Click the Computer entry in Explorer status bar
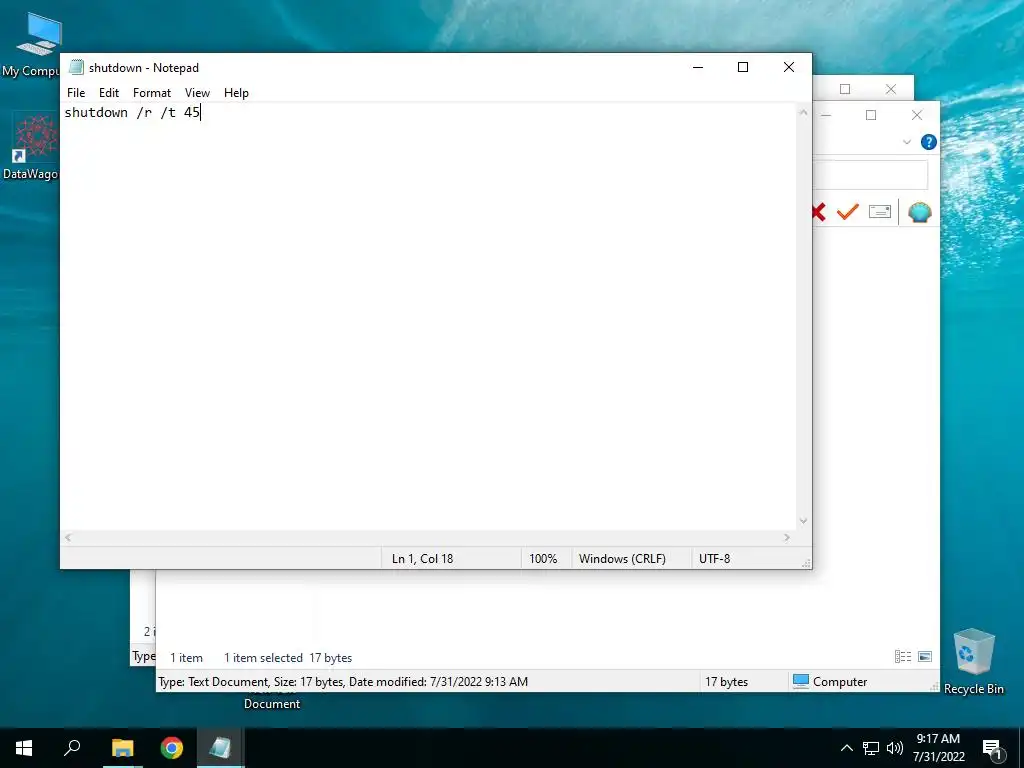Image resolution: width=1024 pixels, height=768 pixels. click(830, 682)
